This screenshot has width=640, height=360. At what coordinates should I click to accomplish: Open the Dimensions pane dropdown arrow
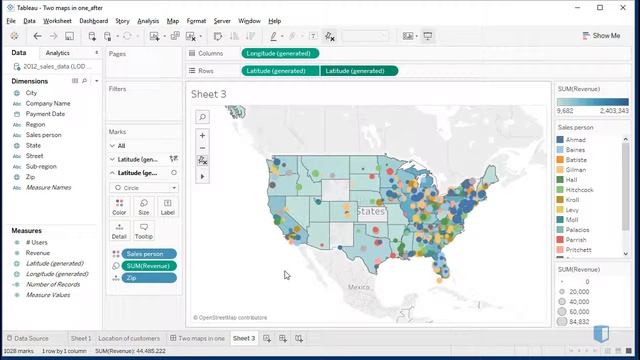97,81
